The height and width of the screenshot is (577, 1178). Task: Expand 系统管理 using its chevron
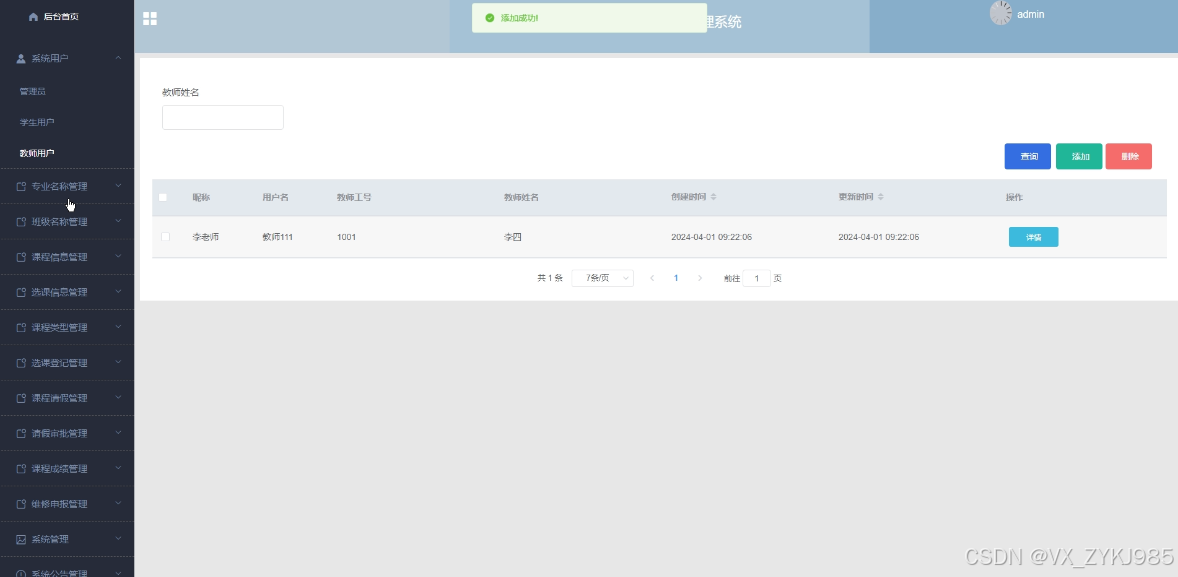pyautogui.click(x=118, y=539)
